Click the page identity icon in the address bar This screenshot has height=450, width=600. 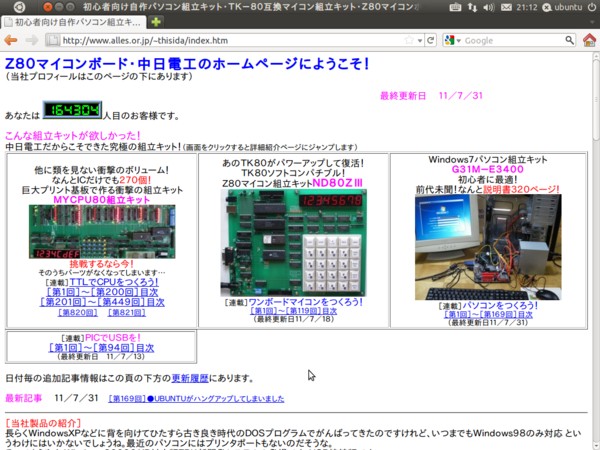[x=53, y=40]
